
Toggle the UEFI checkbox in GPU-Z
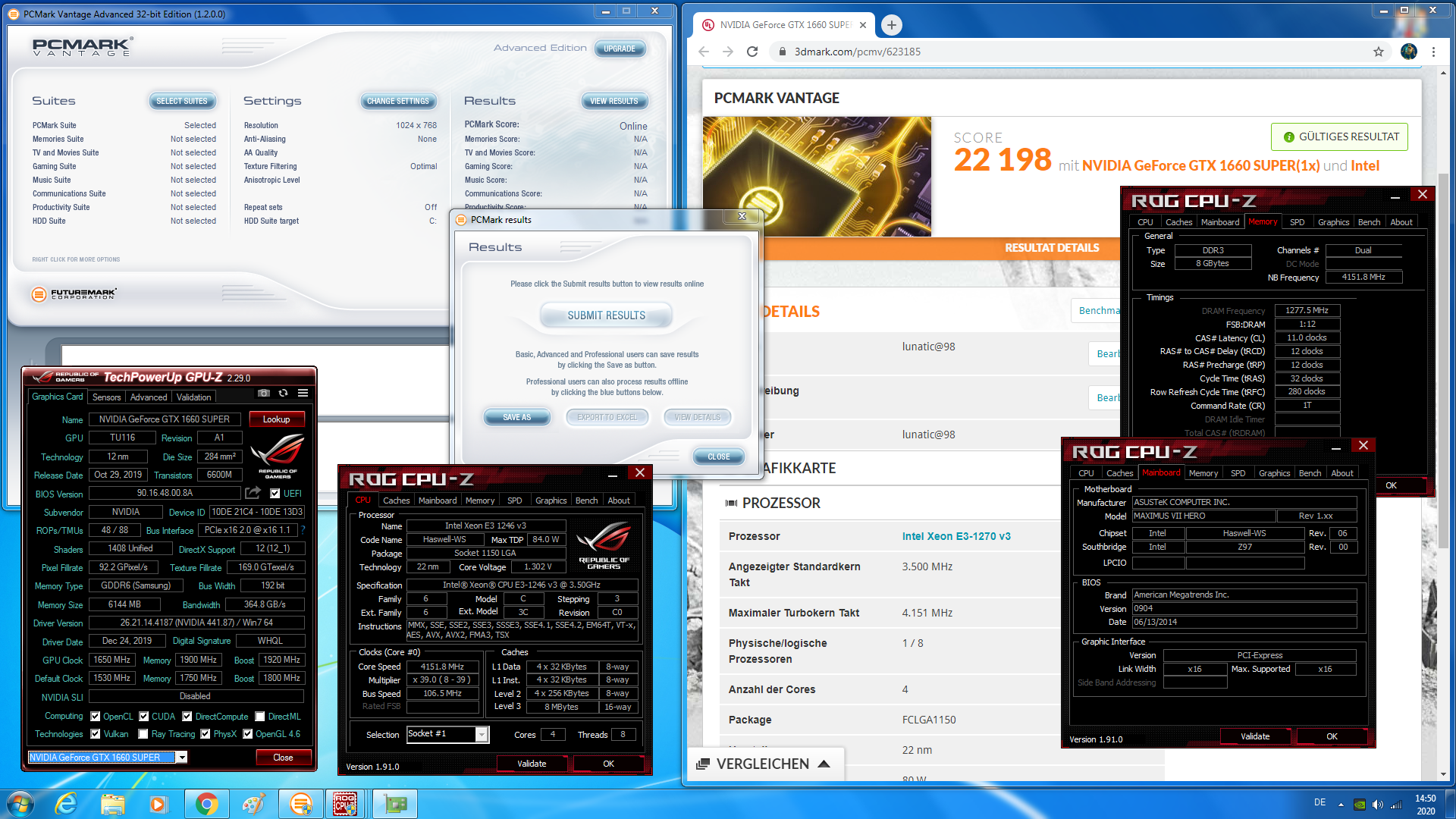(x=275, y=493)
